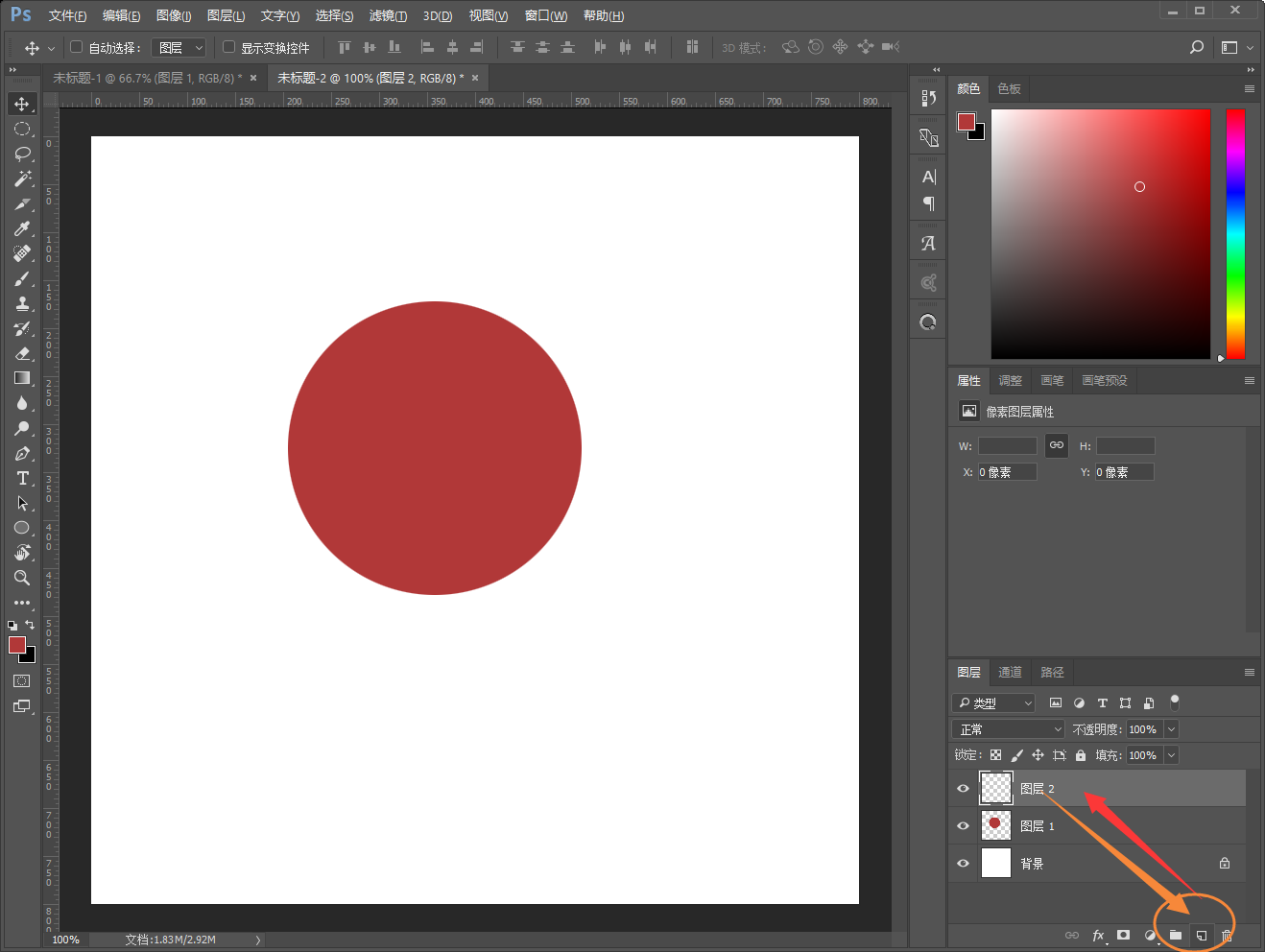
Task: Select the Hand tool
Action: [22, 553]
